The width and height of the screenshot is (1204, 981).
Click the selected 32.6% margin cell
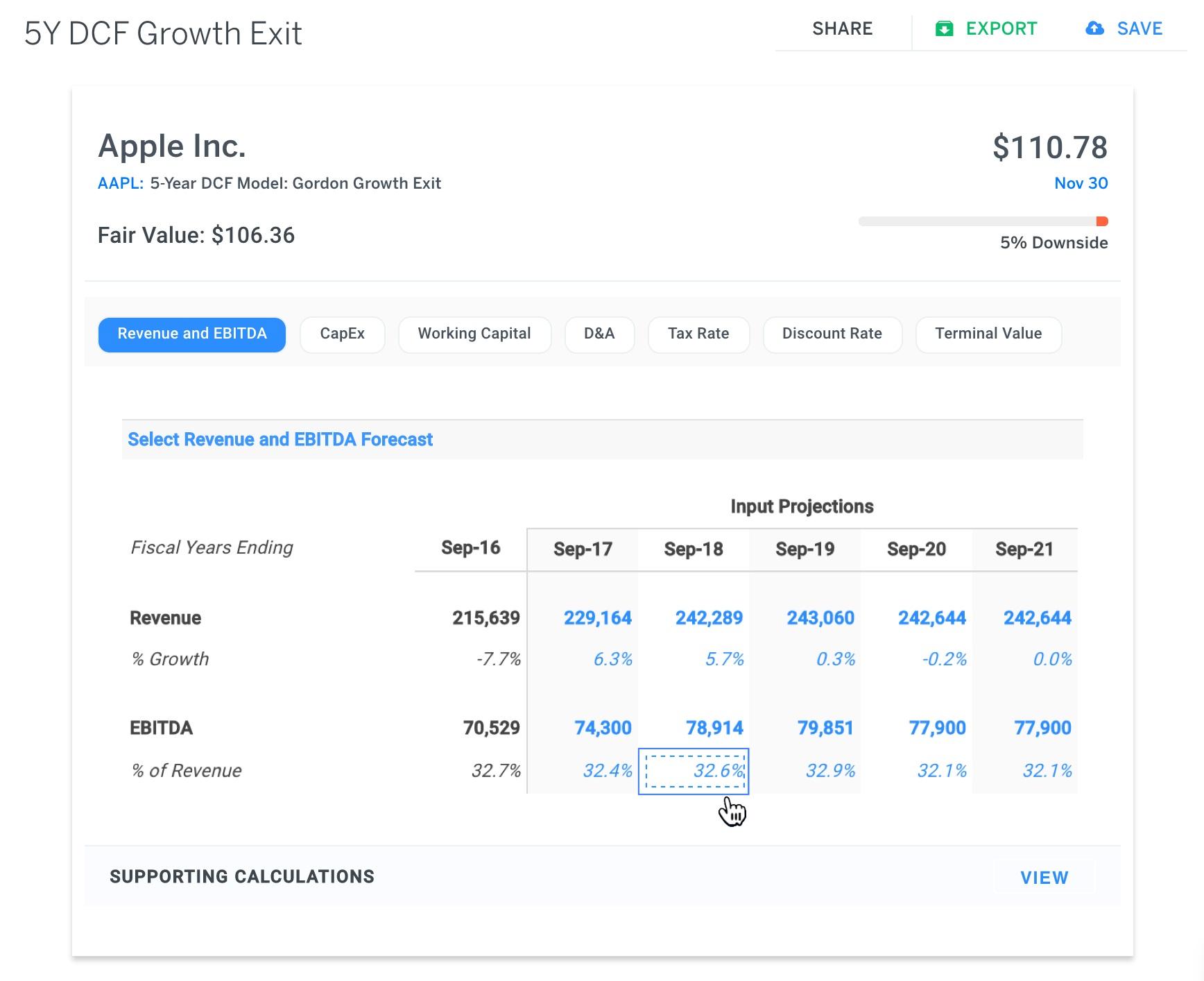[x=694, y=771]
